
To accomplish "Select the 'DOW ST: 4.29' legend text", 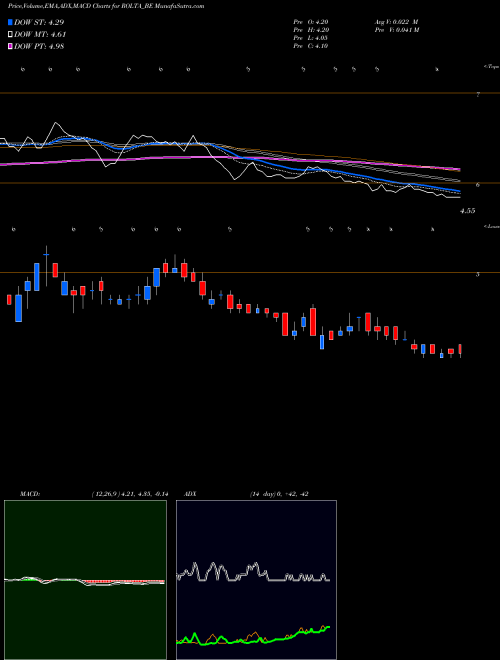I will (x=39, y=22).
